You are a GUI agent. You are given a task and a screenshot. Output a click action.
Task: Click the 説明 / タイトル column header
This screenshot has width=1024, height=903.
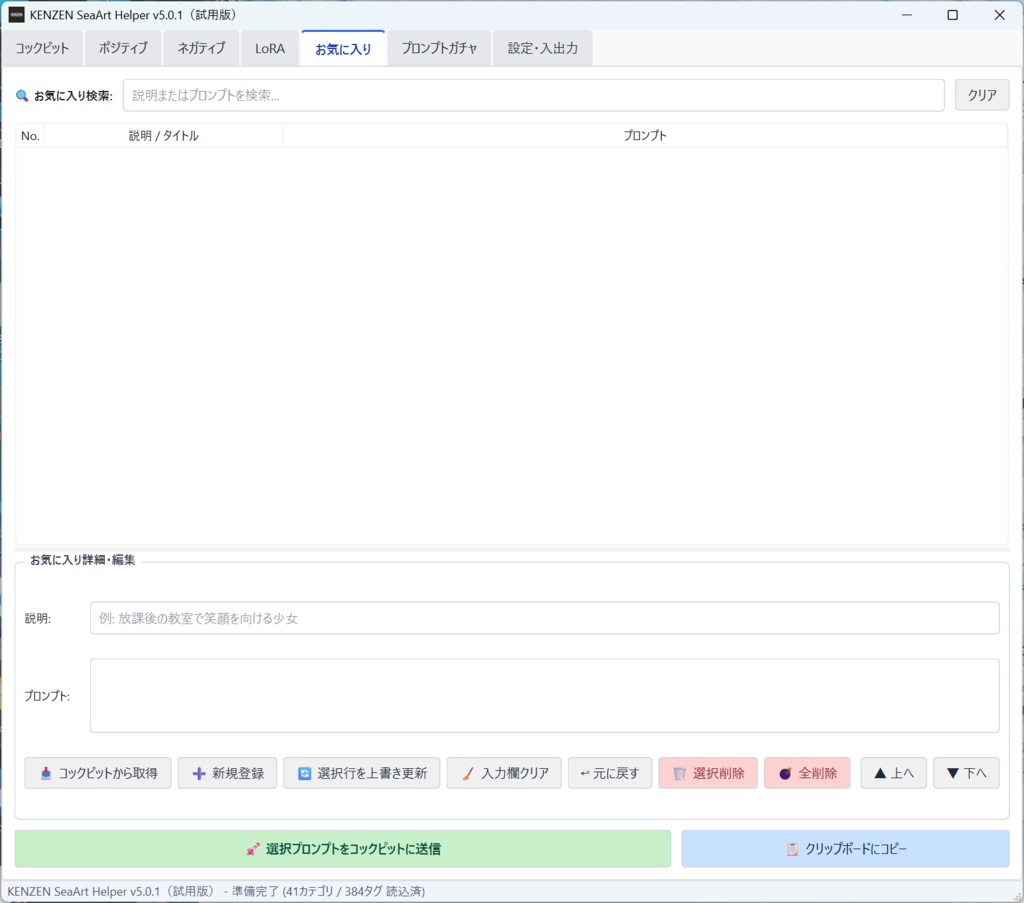pyautogui.click(x=163, y=136)
